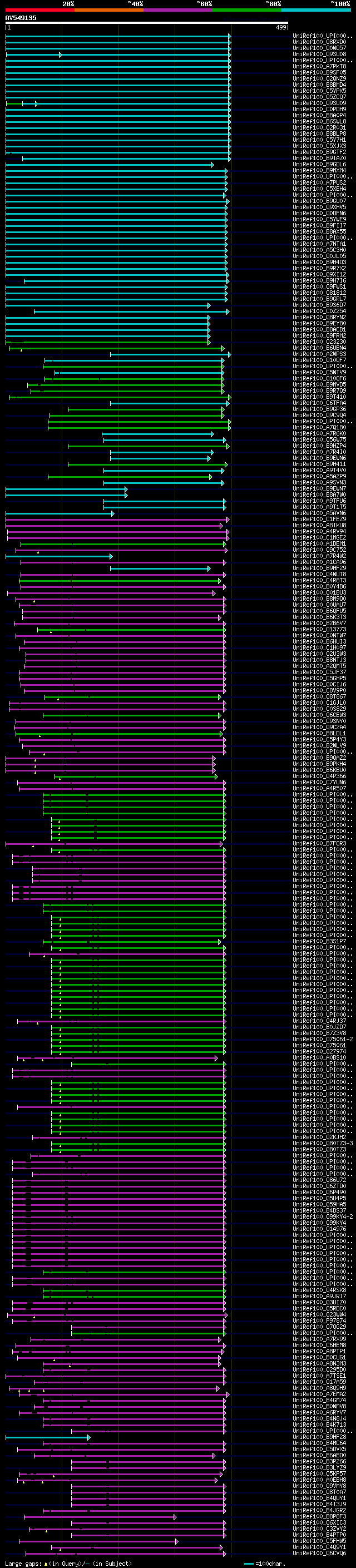Click hit label UniRef100_Q9XI12
356x1568 pixels.
point(319,275)
